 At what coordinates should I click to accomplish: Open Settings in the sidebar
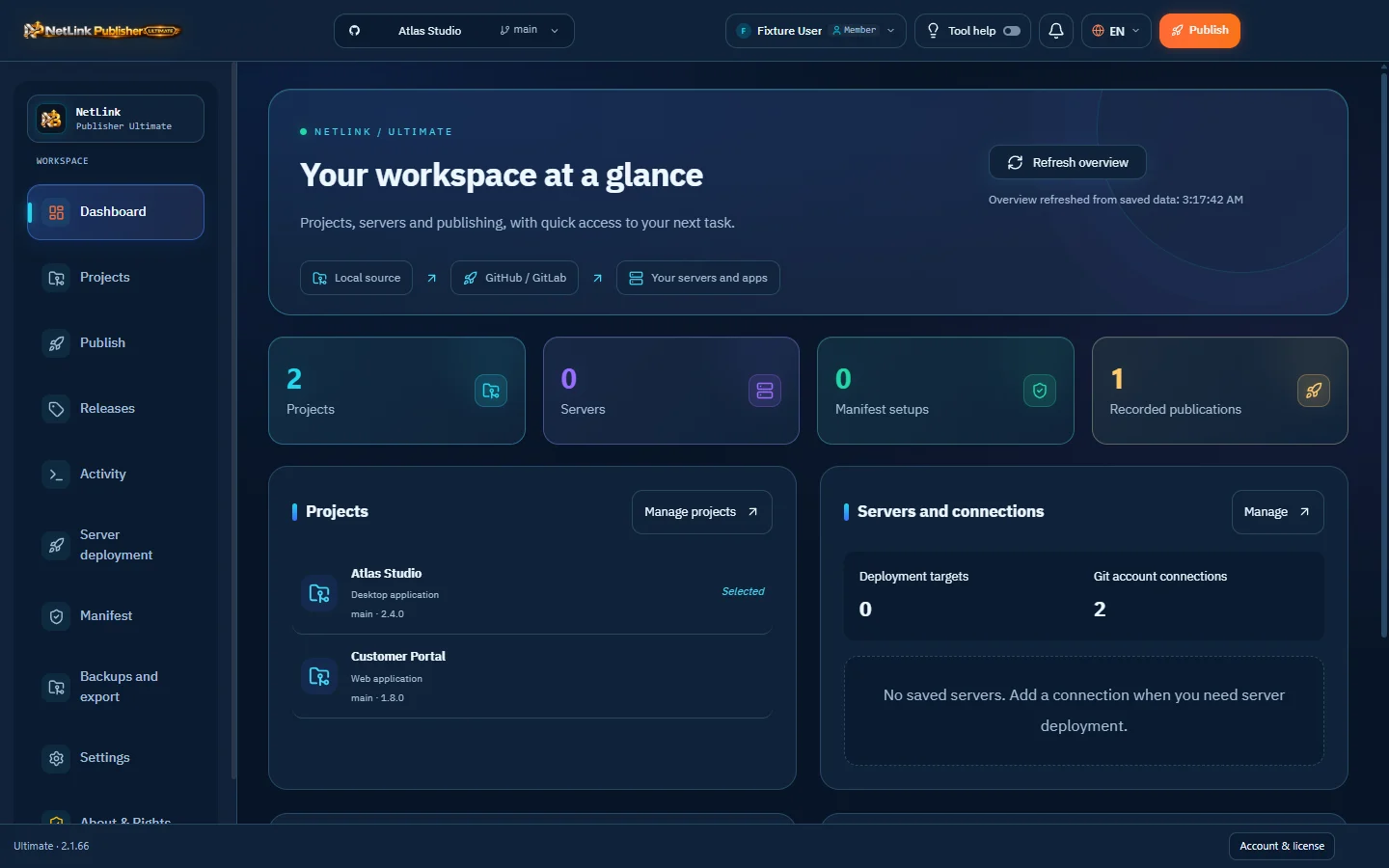pos(116,758)
